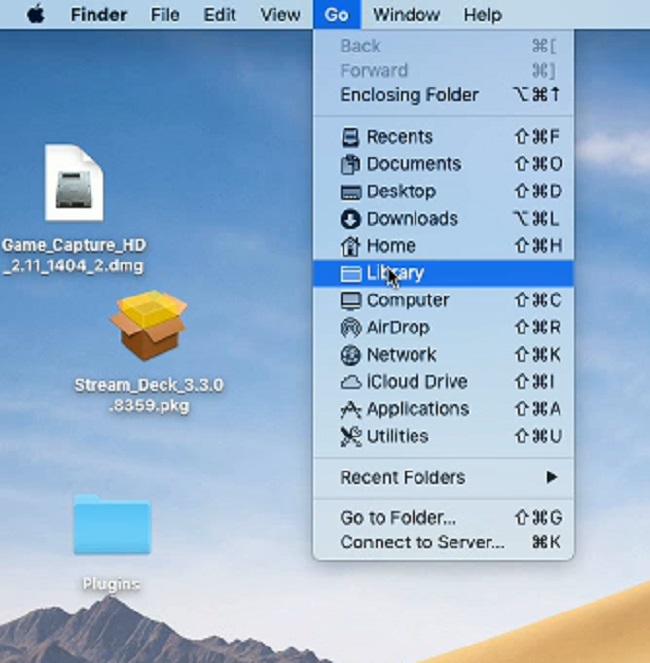
Task: Open the Window menu
Action: pos(406,15)
